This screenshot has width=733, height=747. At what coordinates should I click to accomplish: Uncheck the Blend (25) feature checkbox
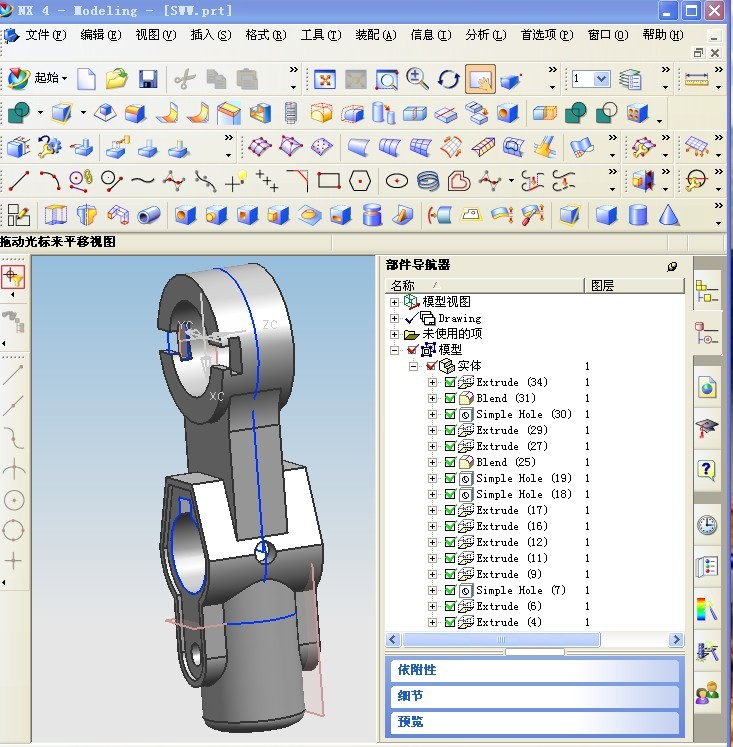click(x=450, y=462)
